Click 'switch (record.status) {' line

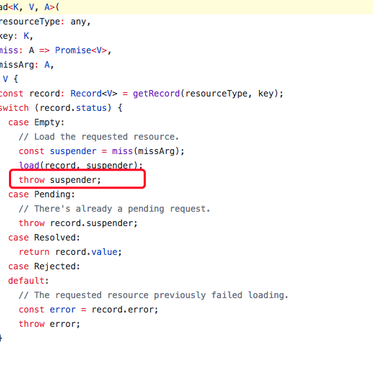point(61,108)
